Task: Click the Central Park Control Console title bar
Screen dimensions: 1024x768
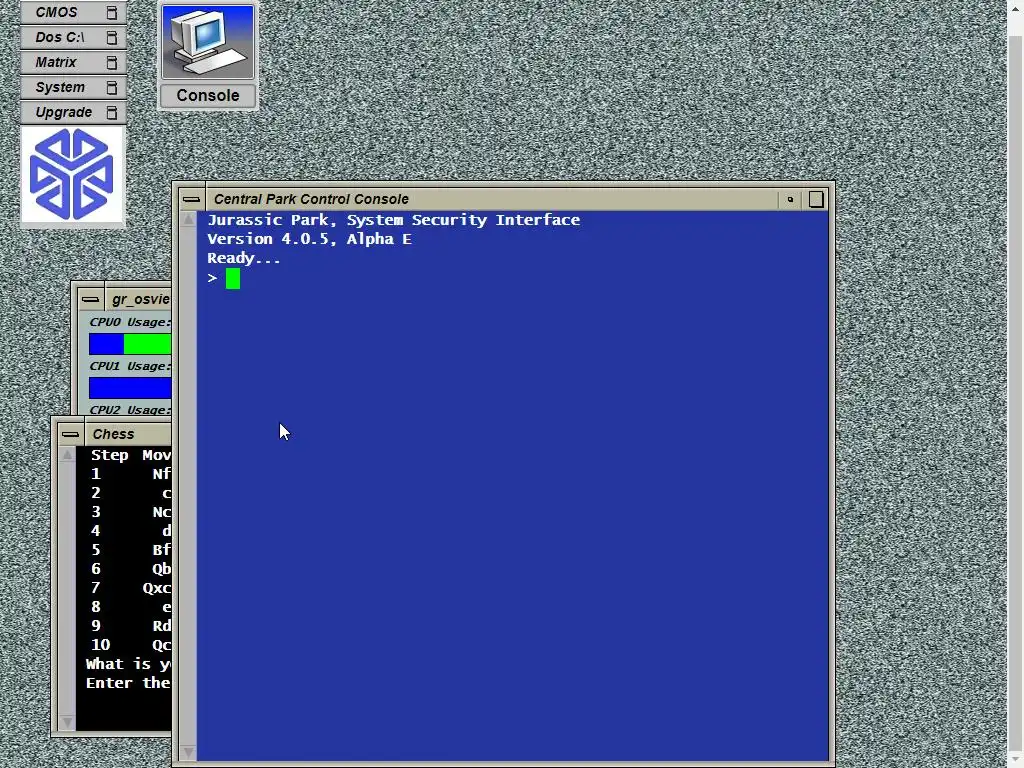Action: click(492, 199)
